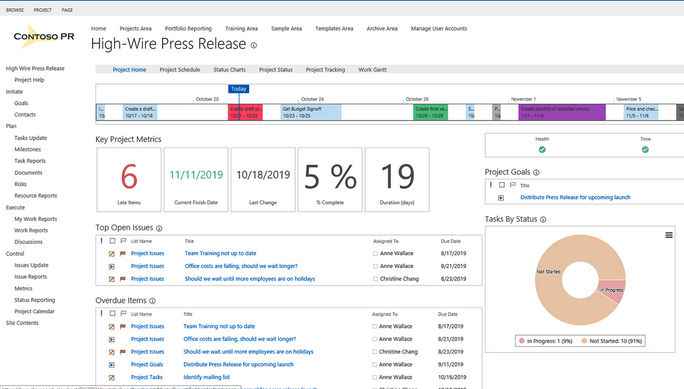Select the purple Create shortlist of possible venues bar
Image resolution: width=684 pixels, height=389 pixels.
coord(562,112)
